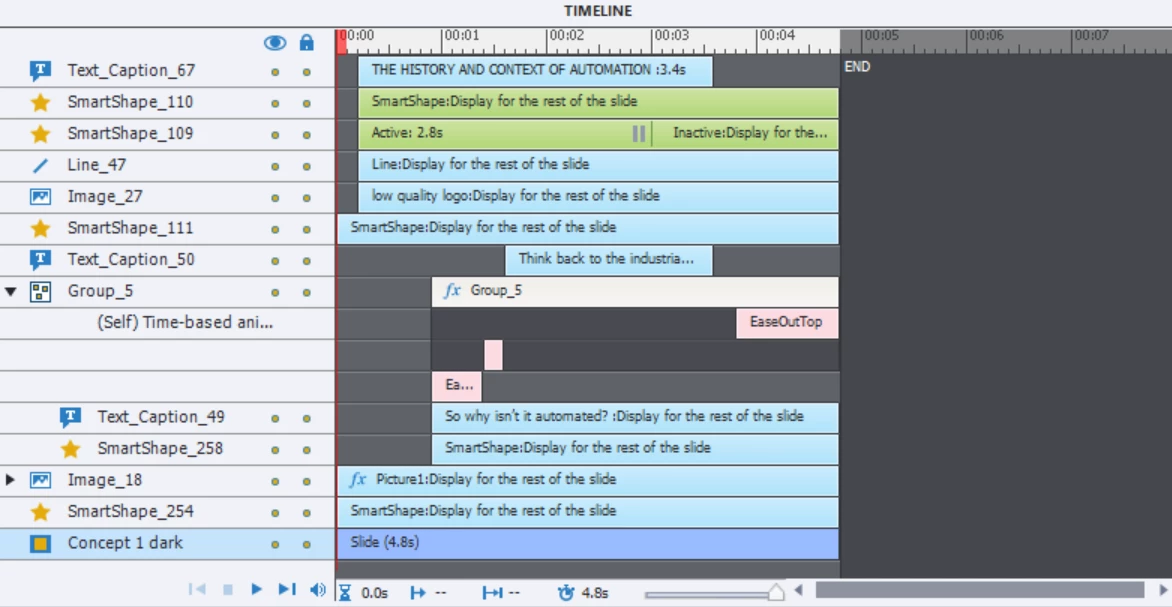Click the selected duration icon
The width and height of the screenshot is (1172, 607).
pyautogui.click(x=492, y=593)
